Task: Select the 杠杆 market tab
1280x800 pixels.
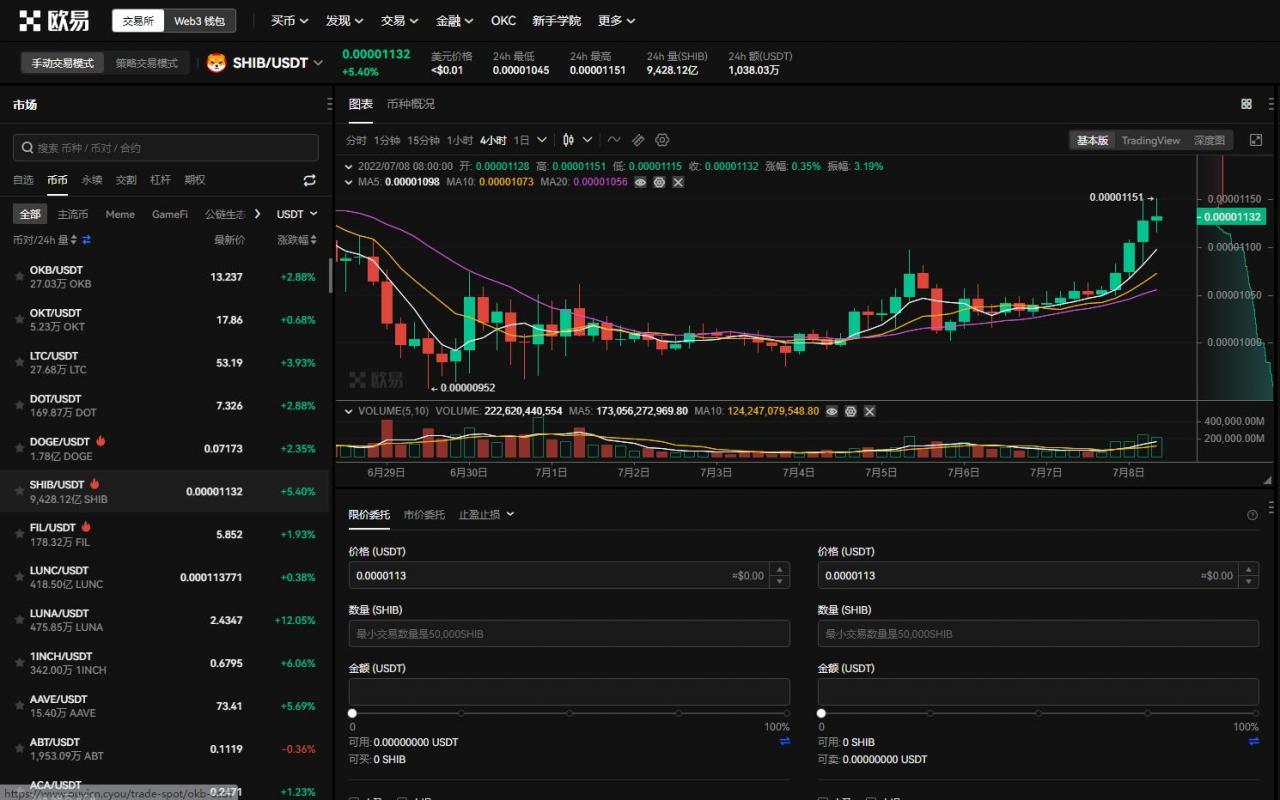Action: point(160,180)
